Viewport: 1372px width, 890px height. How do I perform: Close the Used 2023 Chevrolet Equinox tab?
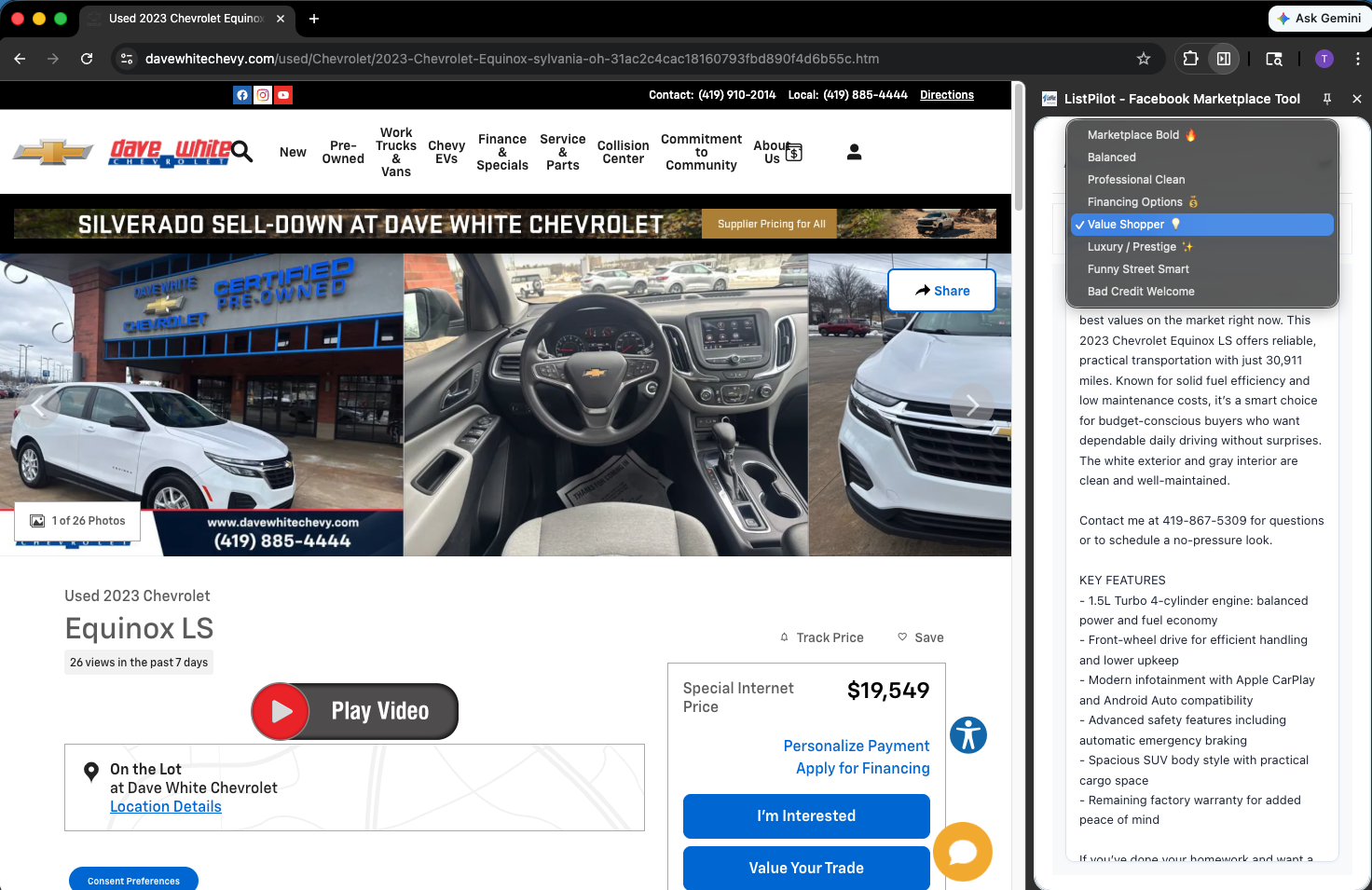(281, 19)
